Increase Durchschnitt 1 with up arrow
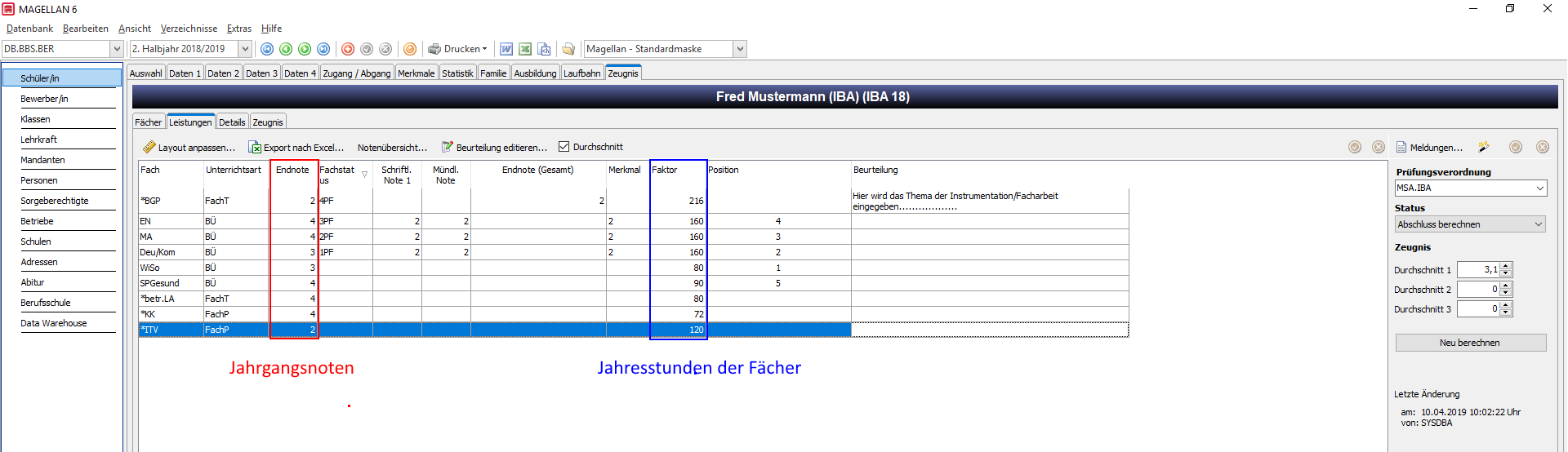Screen dimensions: 1568x452 click(x=1507, y=266)
